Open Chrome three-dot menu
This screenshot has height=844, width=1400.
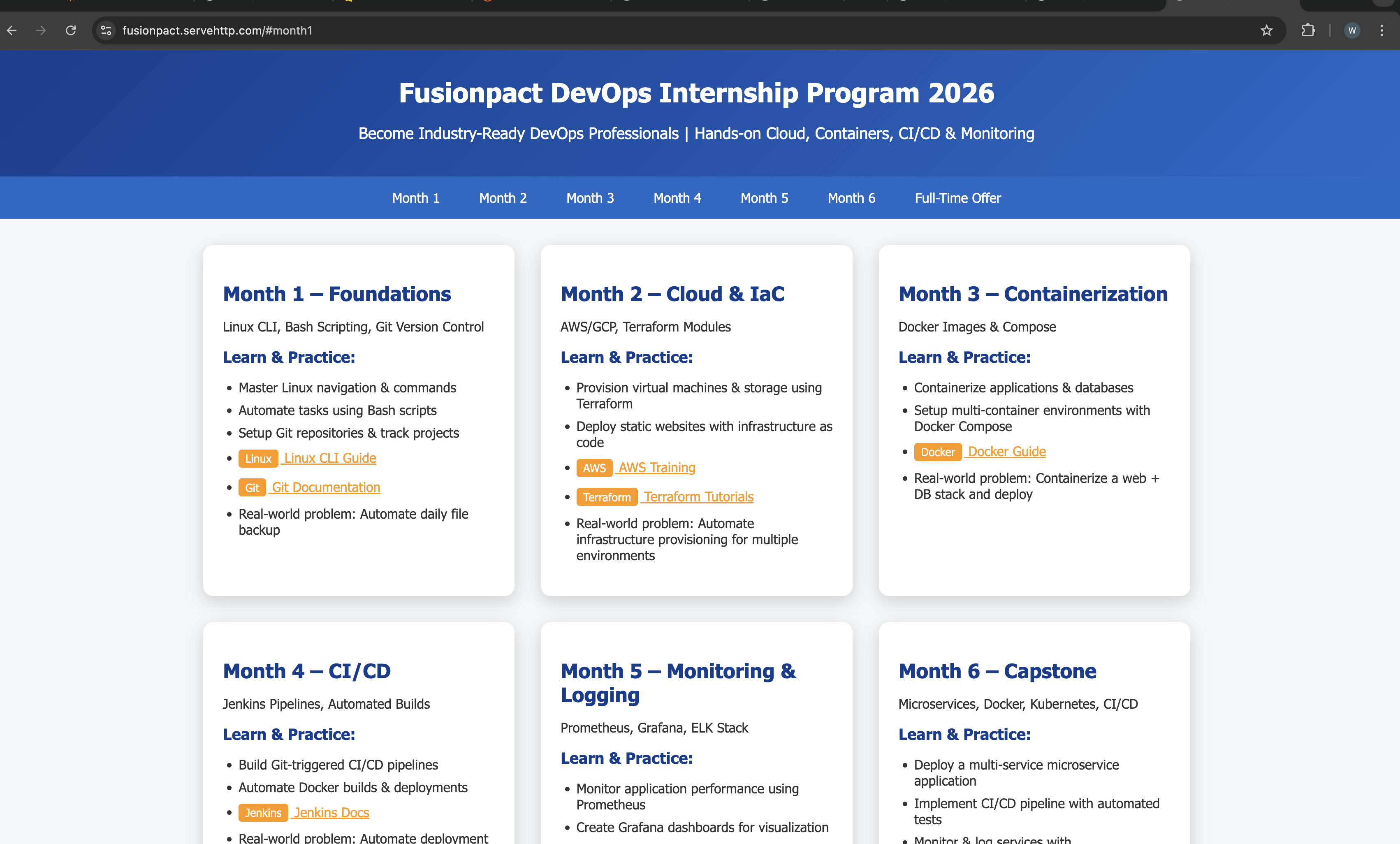point(1382,31)
